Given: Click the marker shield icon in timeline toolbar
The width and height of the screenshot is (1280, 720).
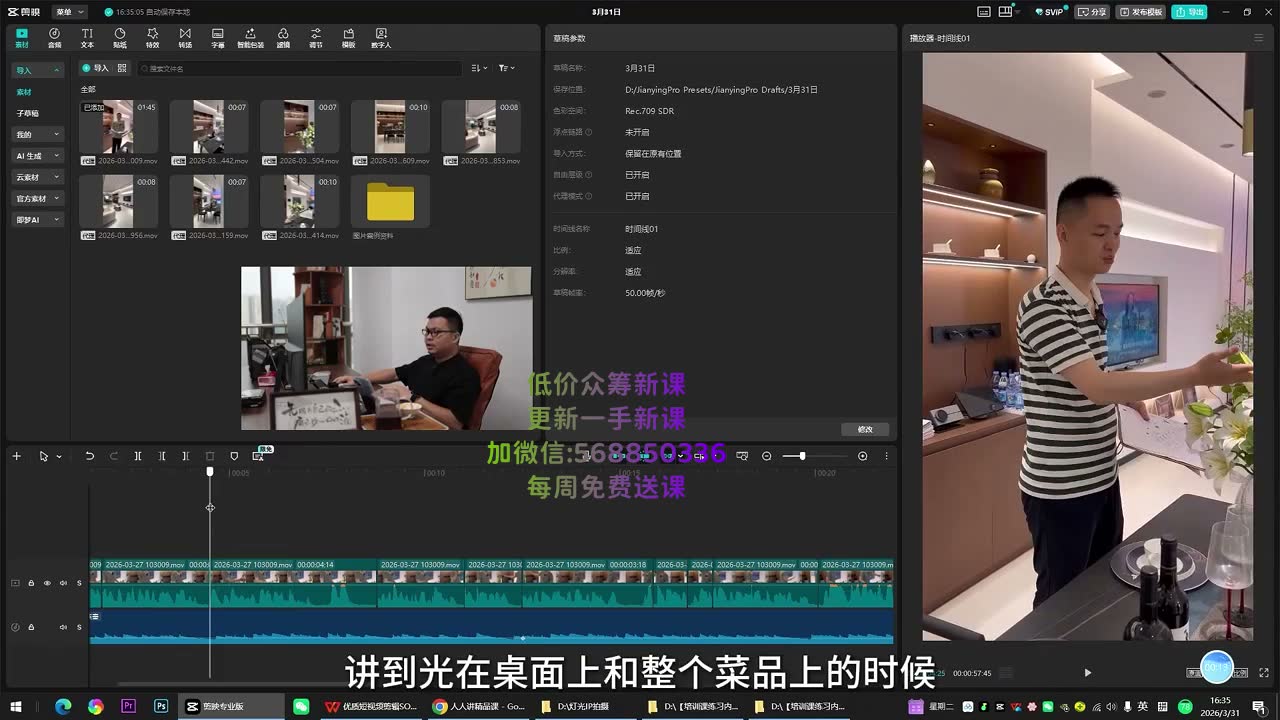Looking at the screenshot, I should pos(234,456).
